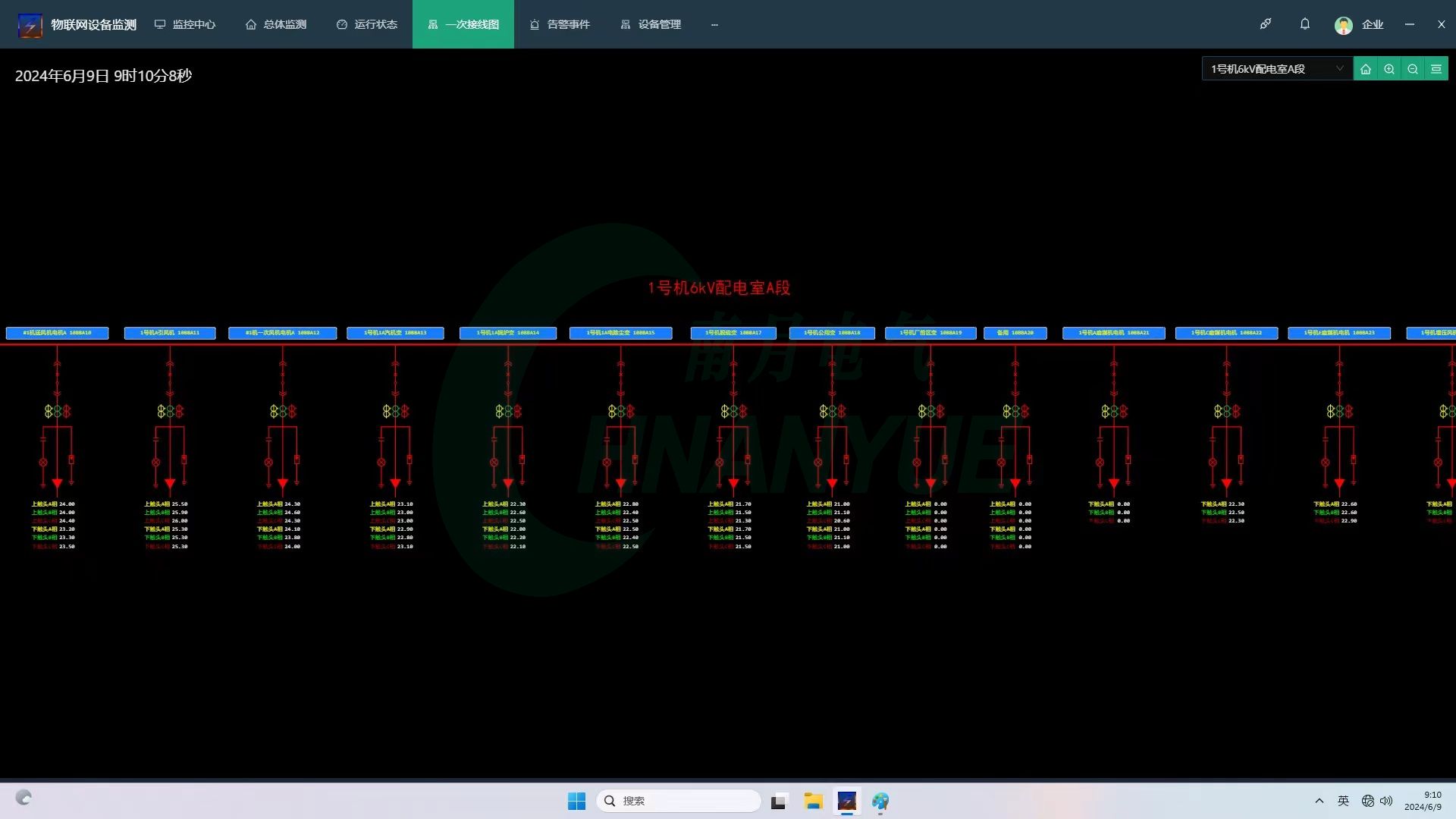Click the 1号机A磨煤机电机 10BBA21 label
The height and width of the screenshot is (819, 1456).
[1114, 333]
